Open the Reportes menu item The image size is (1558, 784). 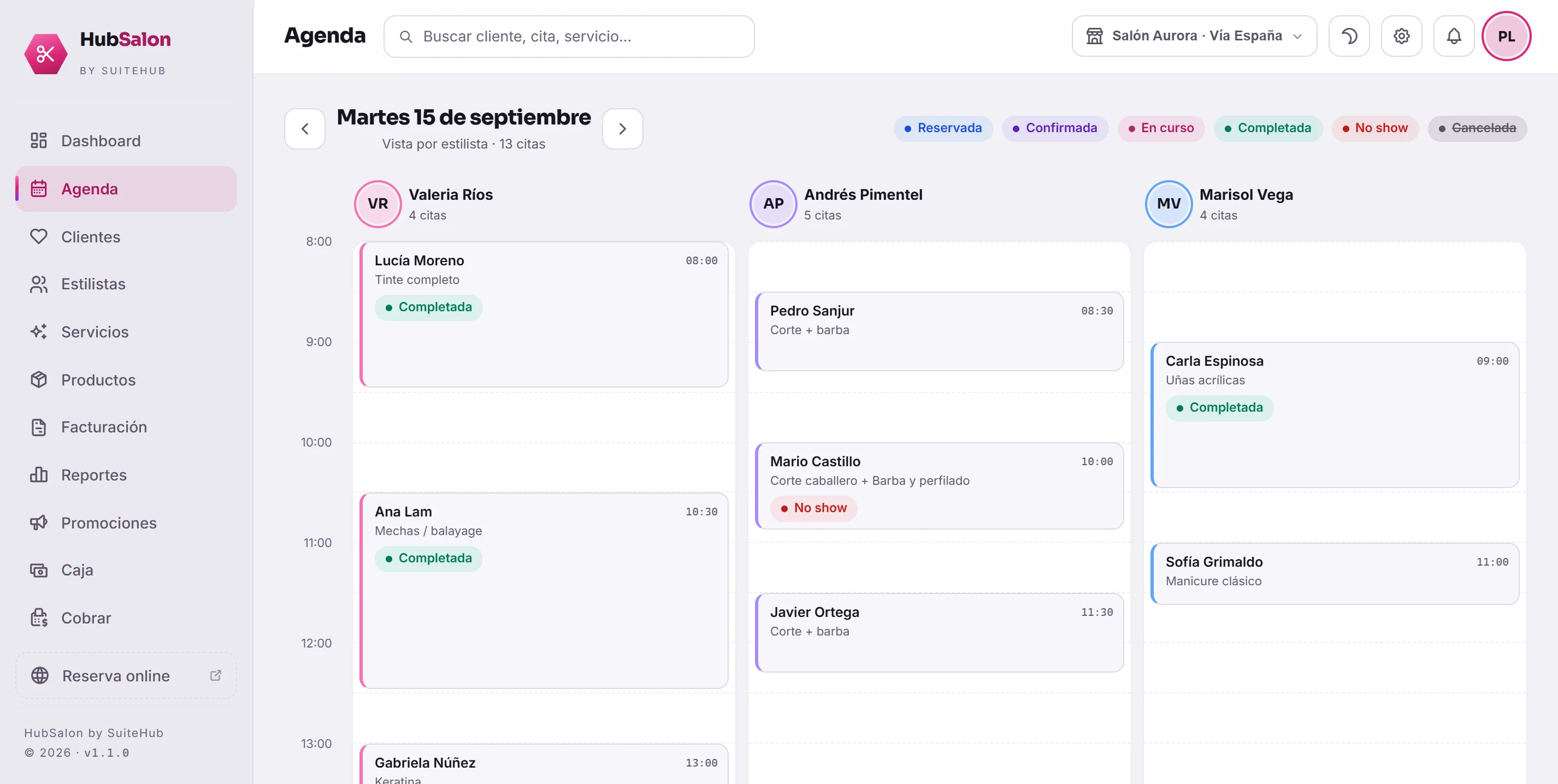(x=126, y=474)
